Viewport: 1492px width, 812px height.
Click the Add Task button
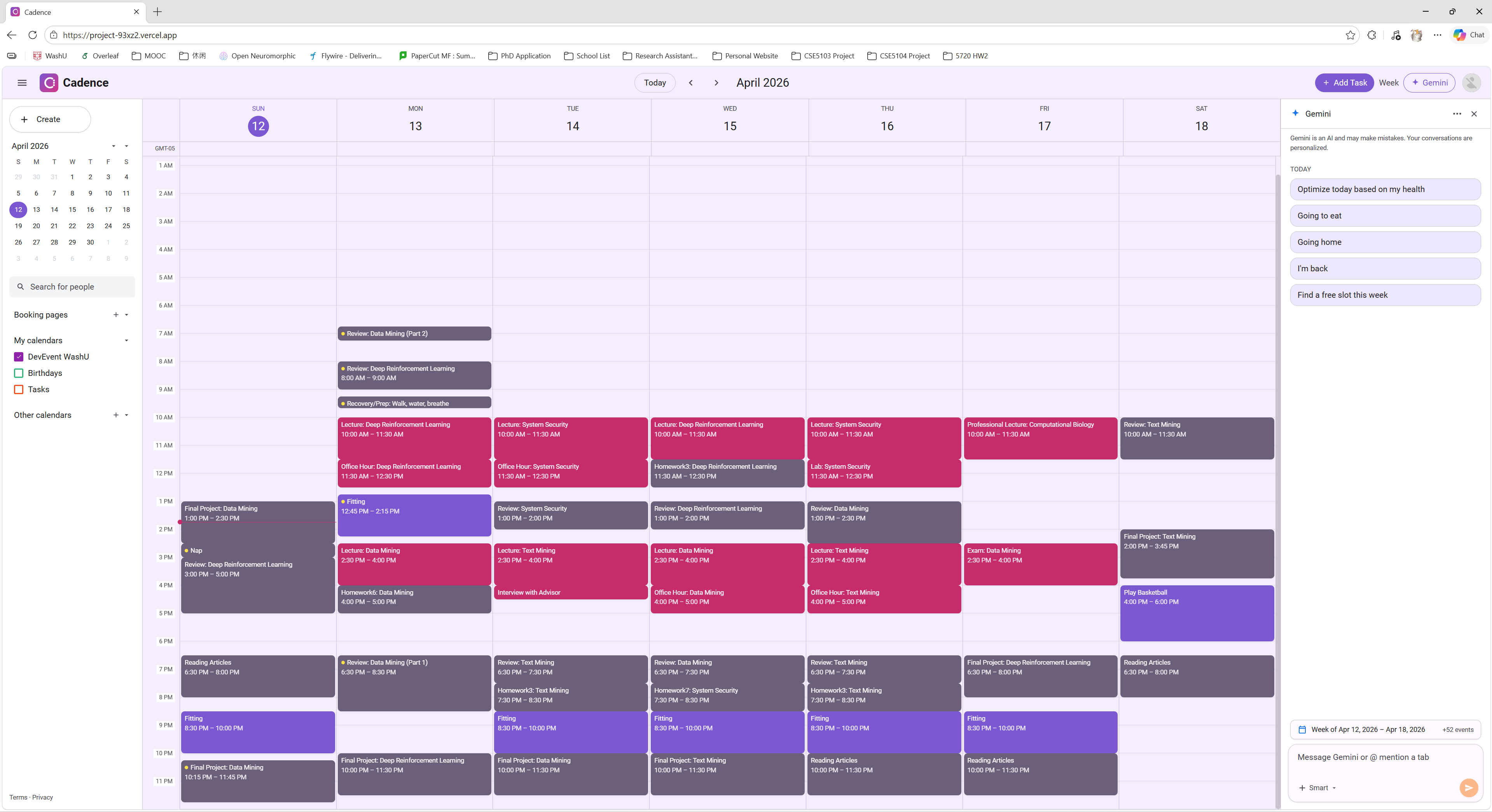[1344, 83]
